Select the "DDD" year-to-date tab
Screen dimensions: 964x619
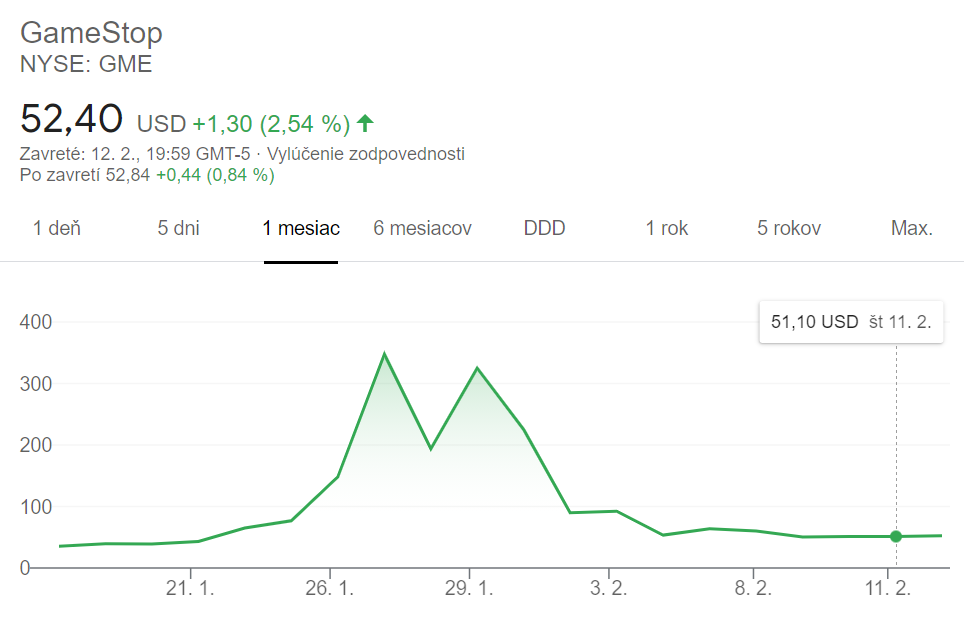coord(544,228)
